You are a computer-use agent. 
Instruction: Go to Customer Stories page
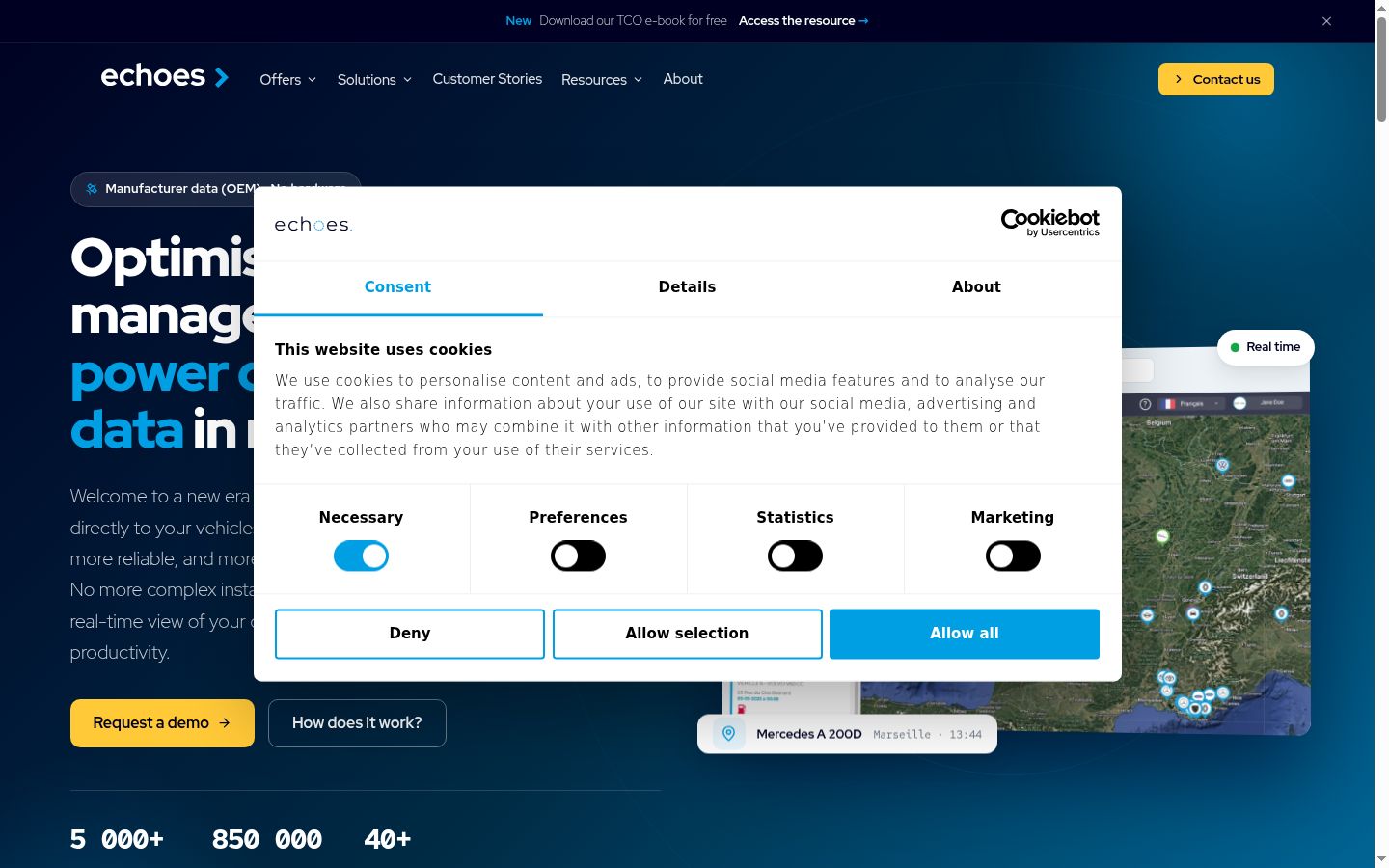(x=487, y=79)
